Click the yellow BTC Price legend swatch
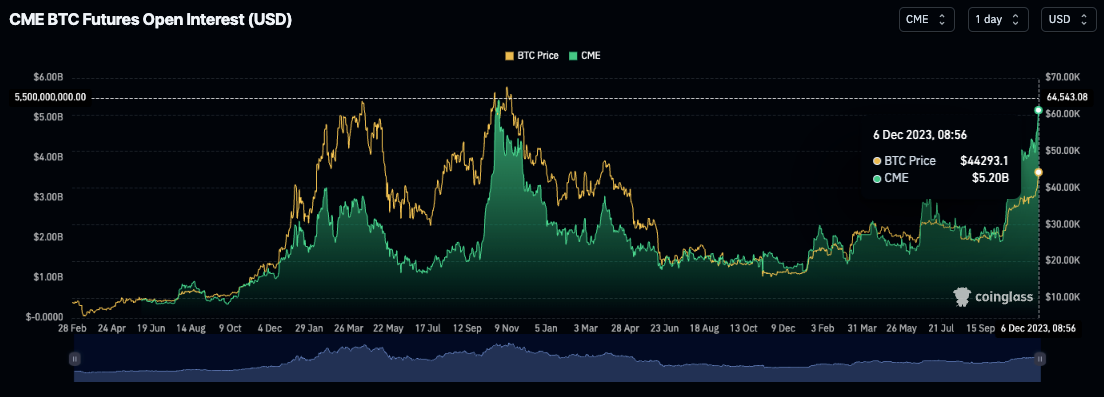The image size is (1104, 397). [x=510, y=56]
